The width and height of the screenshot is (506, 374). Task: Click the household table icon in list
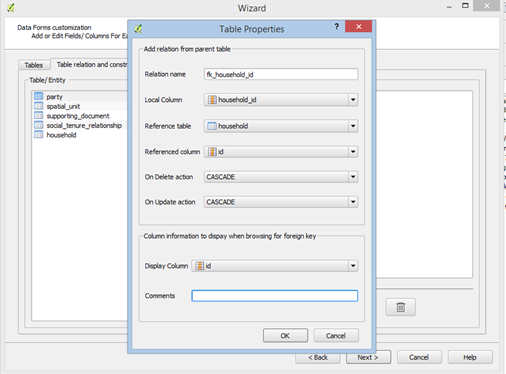click(39, 135)
